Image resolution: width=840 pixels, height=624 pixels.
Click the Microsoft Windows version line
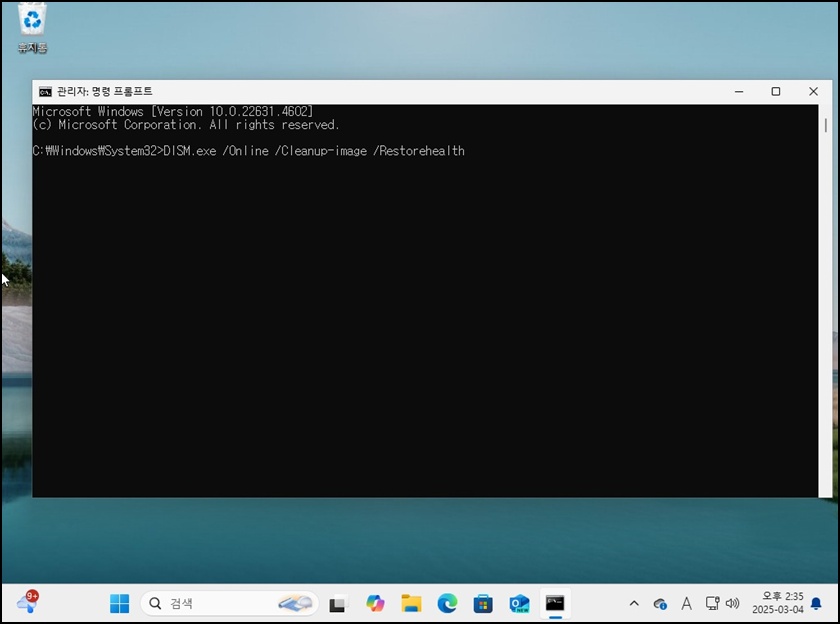172,111
